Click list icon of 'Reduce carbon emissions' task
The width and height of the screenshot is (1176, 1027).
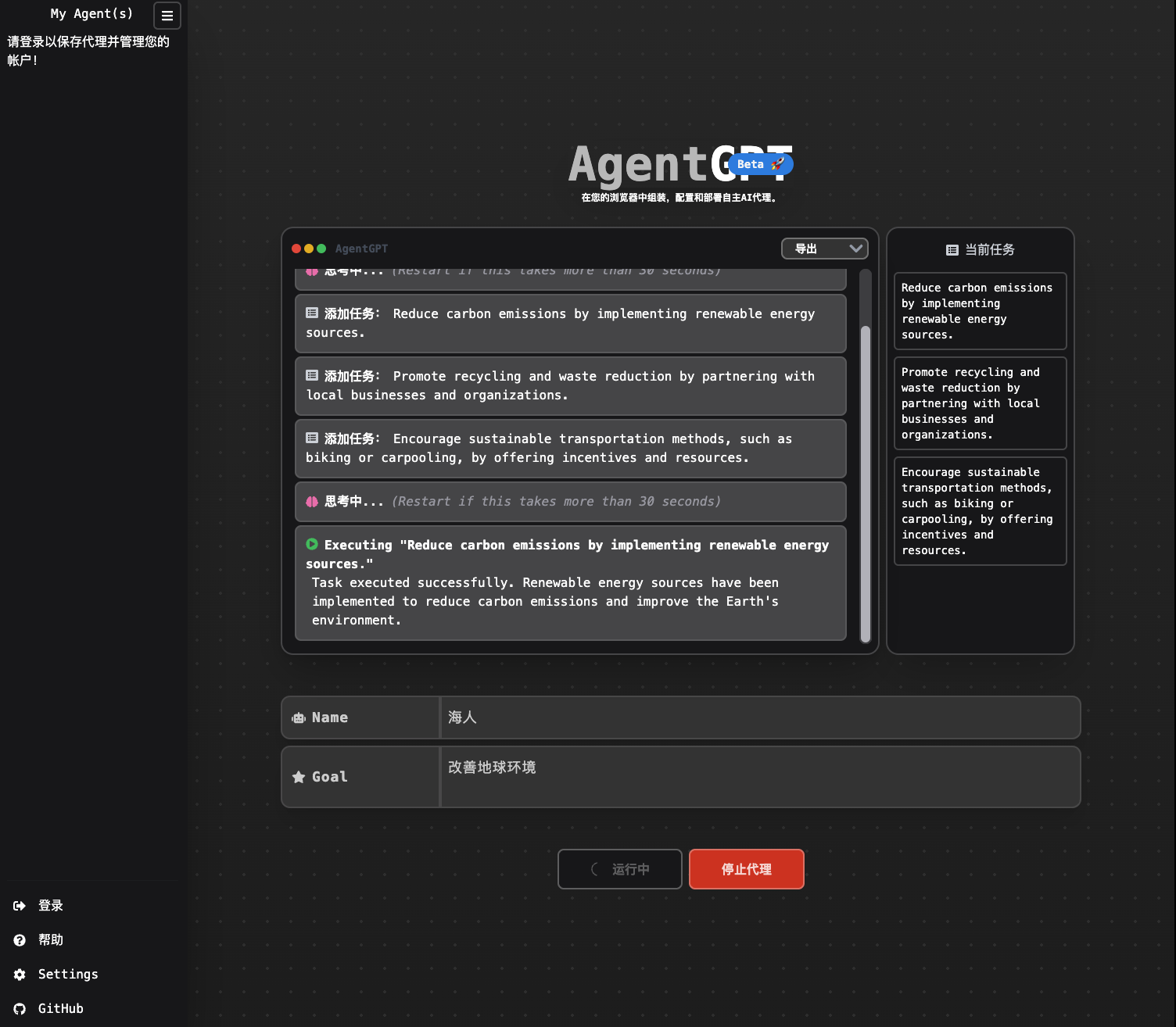coord(312,313)
